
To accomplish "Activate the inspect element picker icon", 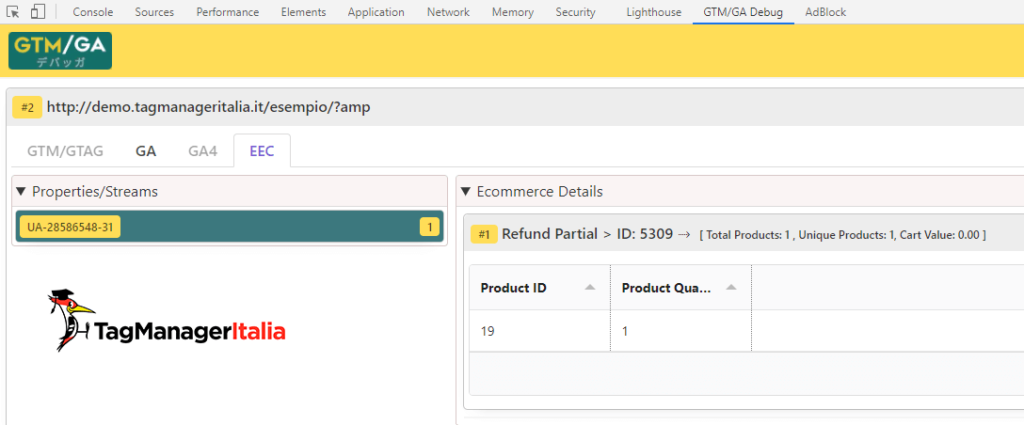I will click(x=13, y=12).
